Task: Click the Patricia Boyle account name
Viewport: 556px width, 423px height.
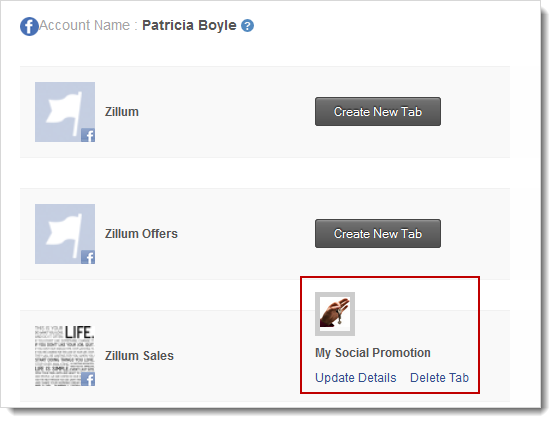Action: click(x=189, y=25)
